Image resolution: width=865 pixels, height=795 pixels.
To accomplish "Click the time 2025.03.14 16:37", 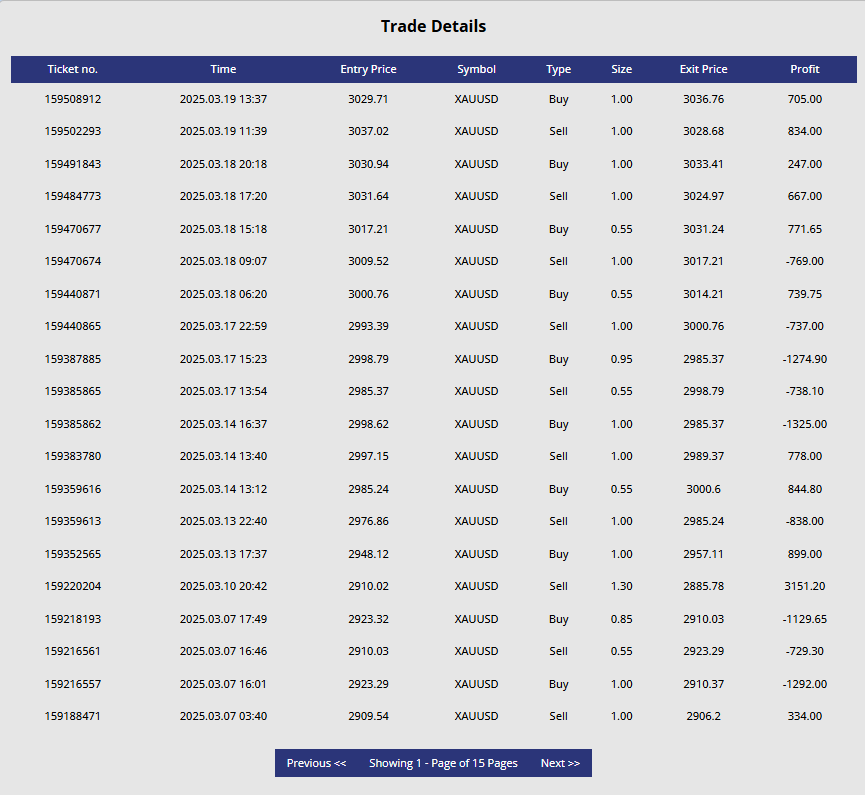I will pyautogui.click(x=223, y=425).
